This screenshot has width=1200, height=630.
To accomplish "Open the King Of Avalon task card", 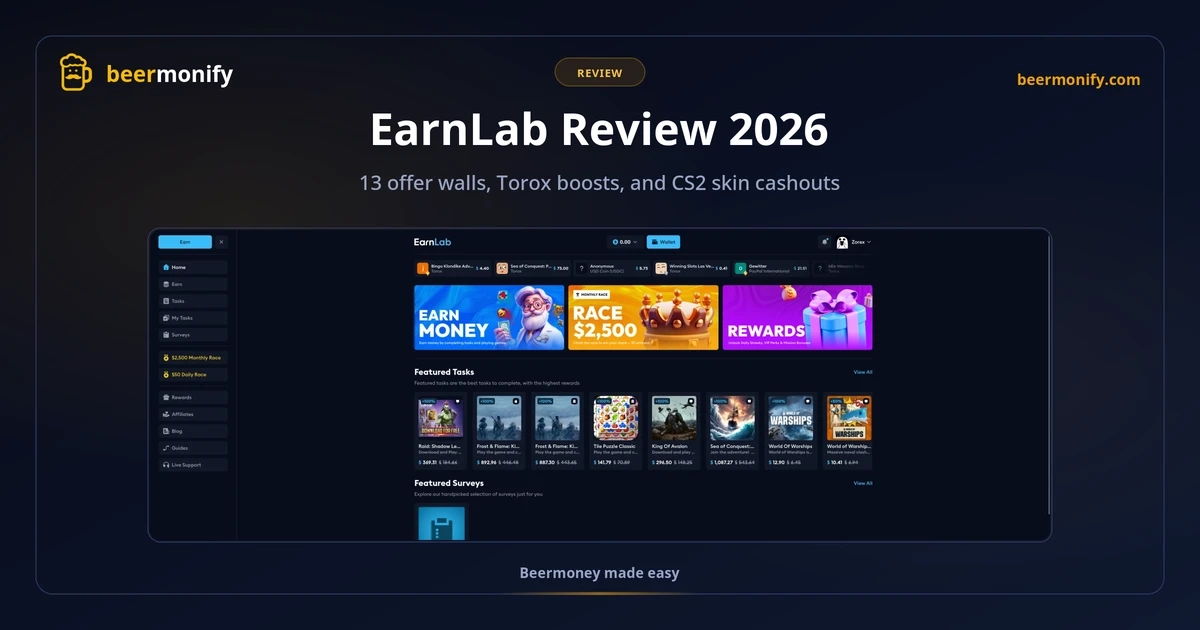I will [x=673, y=431].
